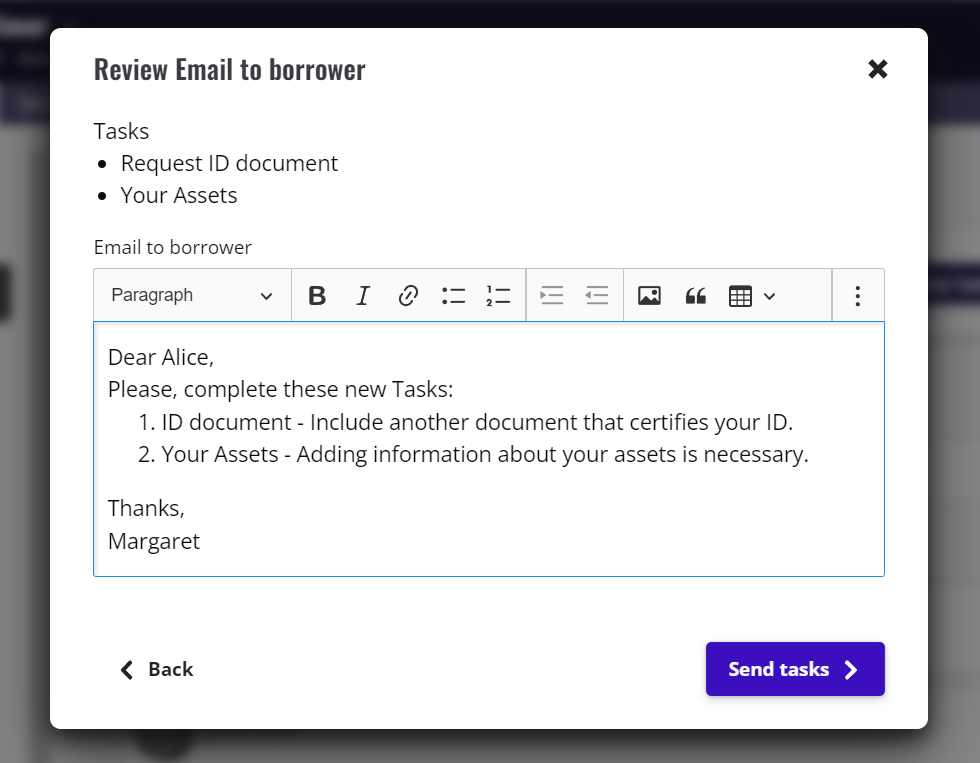Insert a hyperlink using the link icon
The width and height of the screenshot is (980, 763).
pyautogui.click(x=408, y=296)
